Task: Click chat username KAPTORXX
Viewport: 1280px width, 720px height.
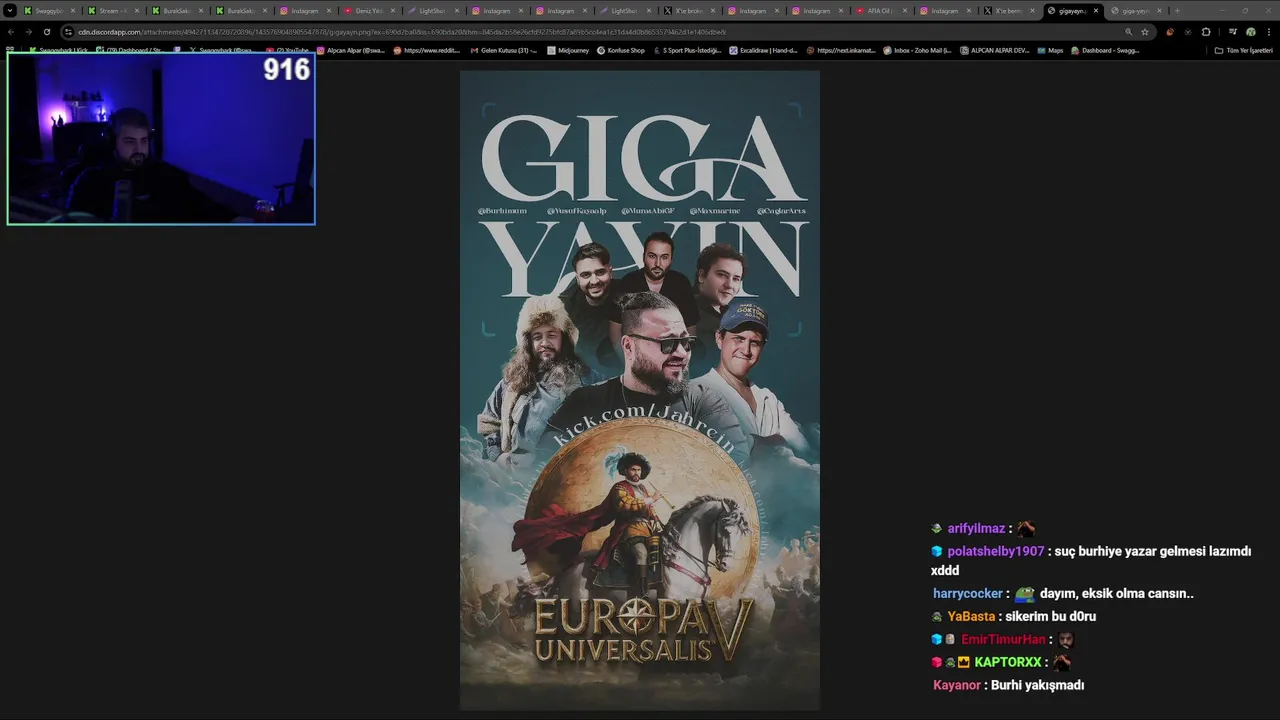Action: pos(1008,662)
